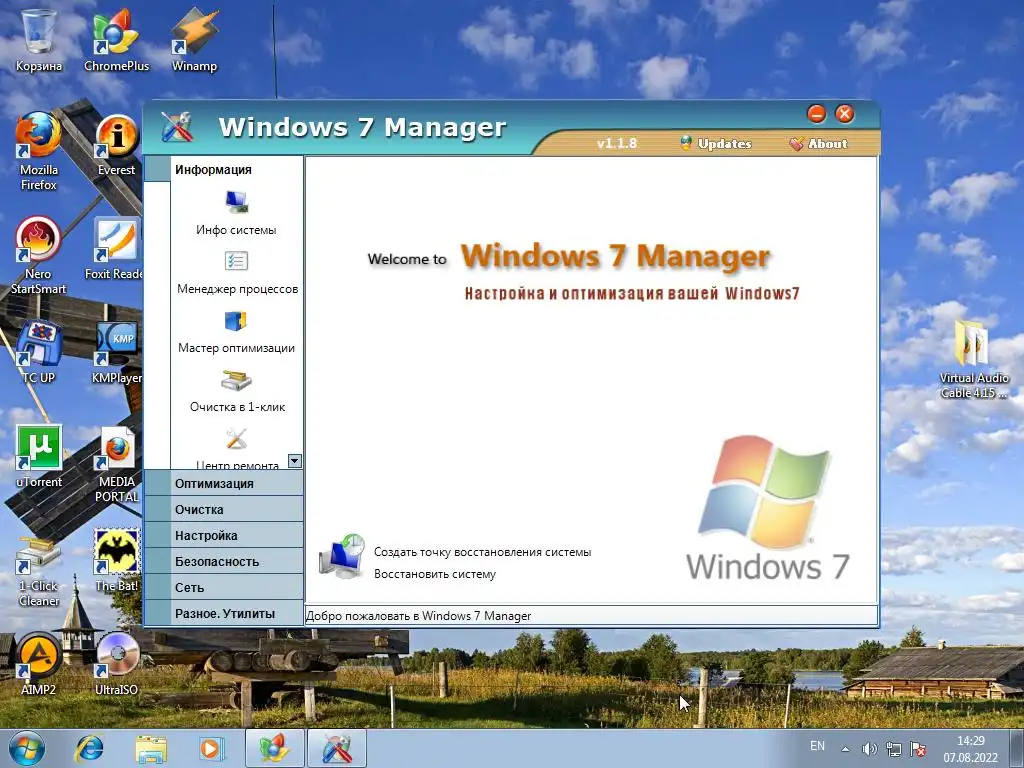Viewport: 1024px width, 768px height.
Task: Click Создать точку восстановления системы
Action: pyautogui.click(x=482, y=552)
